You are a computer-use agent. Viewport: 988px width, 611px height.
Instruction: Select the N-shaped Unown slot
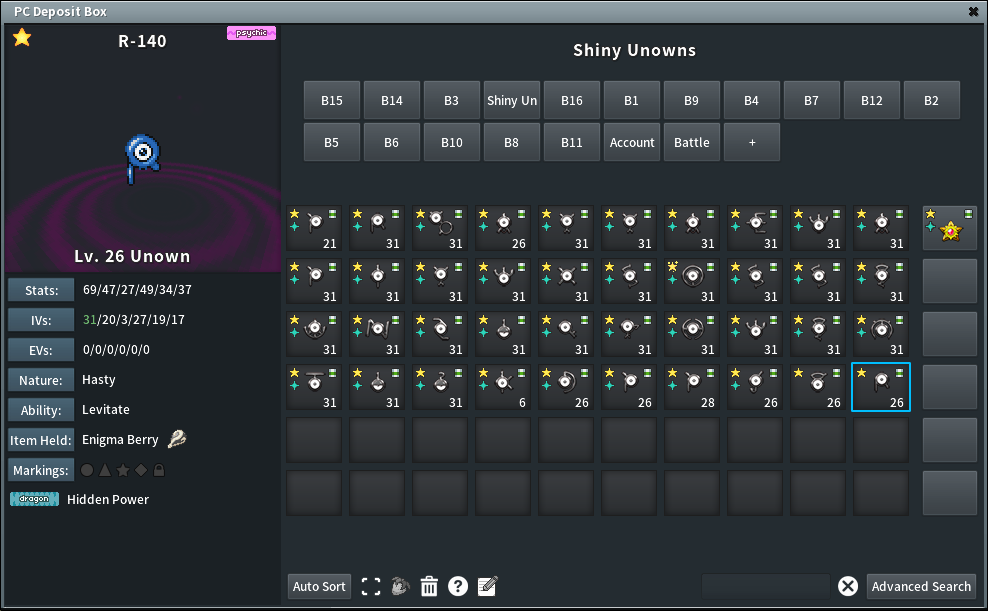(x=377, y=334)
